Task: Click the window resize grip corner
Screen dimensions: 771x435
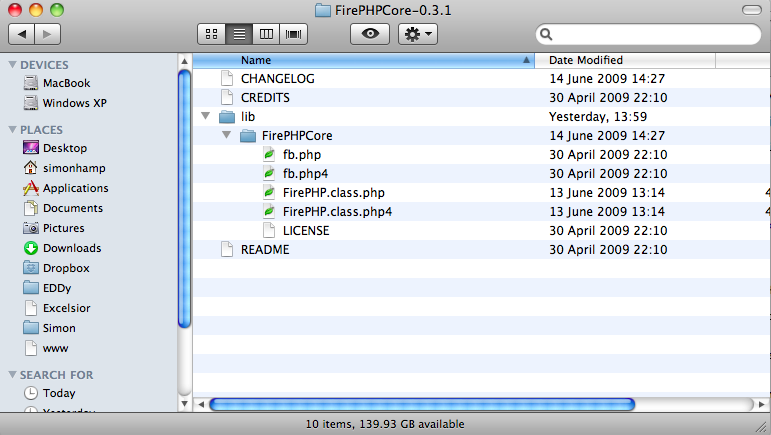Action: pyautogui.click(x=761, y=427)
